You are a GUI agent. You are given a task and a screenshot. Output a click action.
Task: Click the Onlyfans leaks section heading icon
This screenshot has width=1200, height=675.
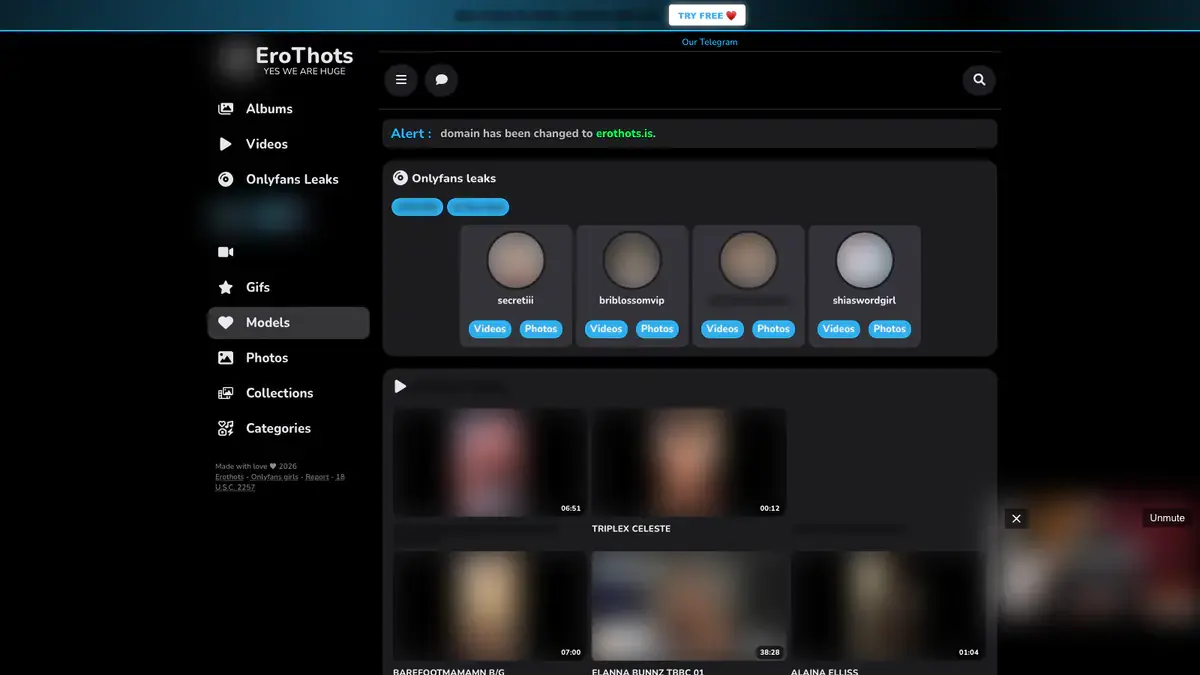pyautogui.click(x=400, y=178)
